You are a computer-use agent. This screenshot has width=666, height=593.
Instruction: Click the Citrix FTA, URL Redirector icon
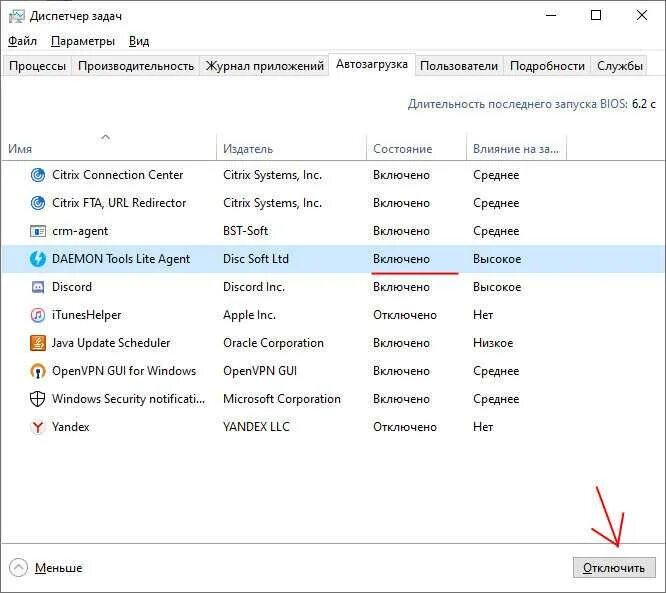(38, 203)
